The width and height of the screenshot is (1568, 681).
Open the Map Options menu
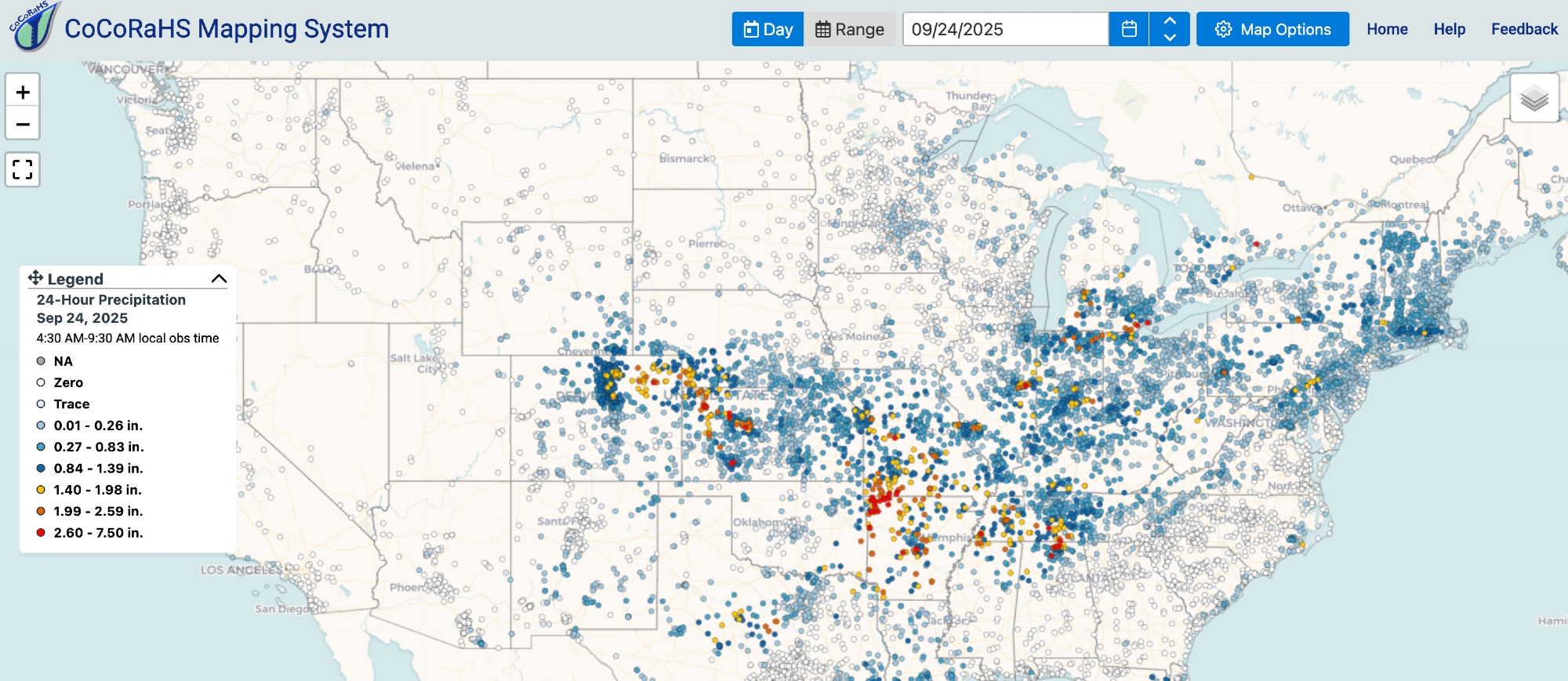pyautogui.click(x=1272, y=30)
